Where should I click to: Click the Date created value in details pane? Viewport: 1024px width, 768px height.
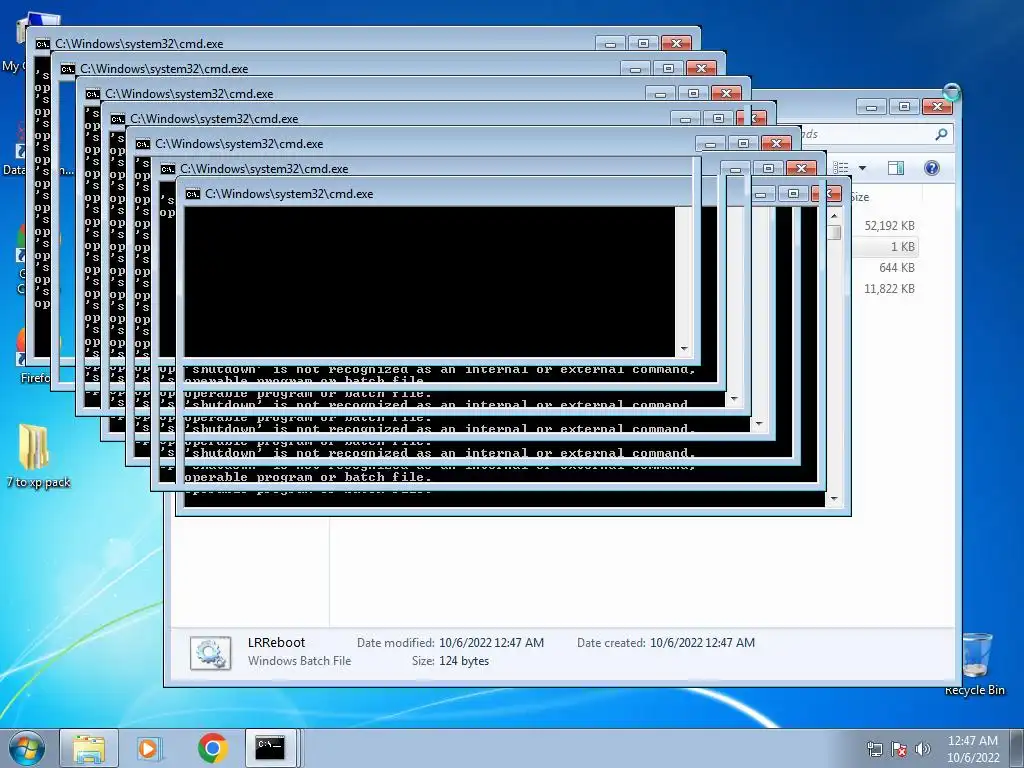(x=702, y=643)
